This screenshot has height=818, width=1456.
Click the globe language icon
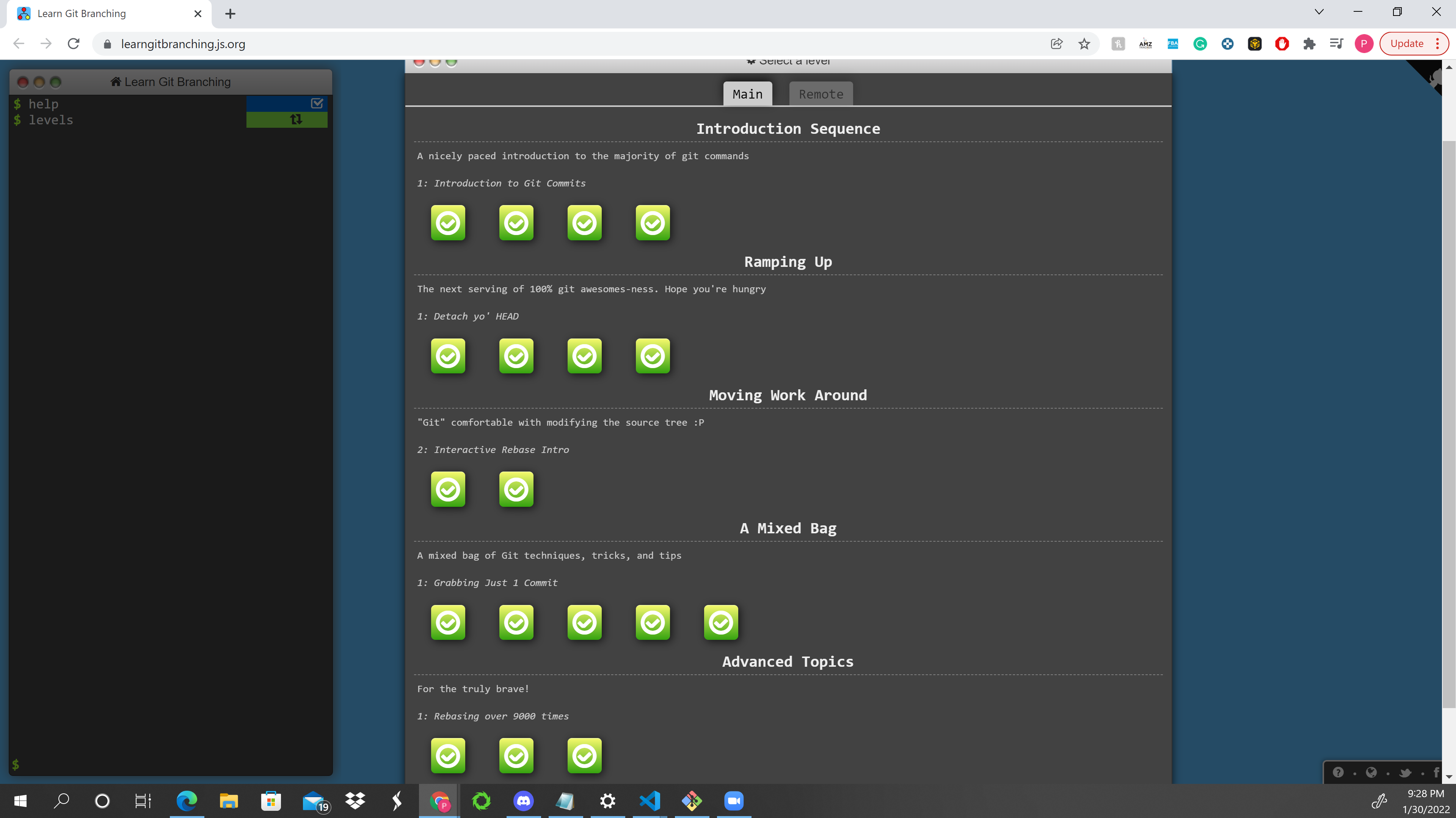click(x=1371, y=772)
